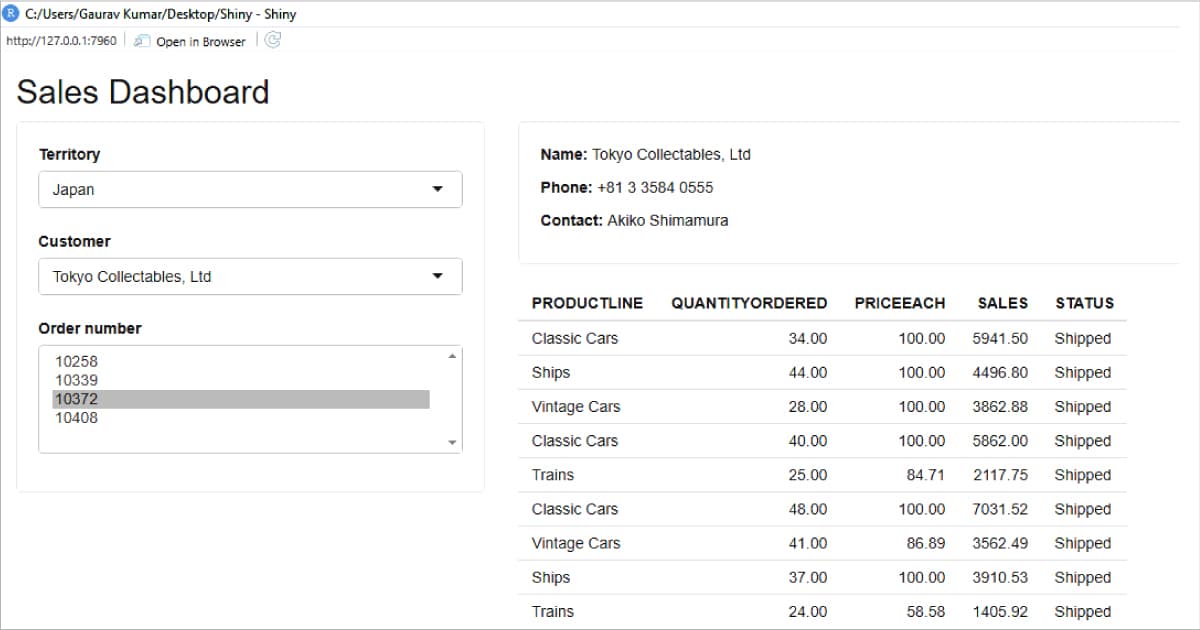Screen dimensions: 1200x630
Task: Click the reload app icon in the toolbar
Action: click(x=271, y=40)
